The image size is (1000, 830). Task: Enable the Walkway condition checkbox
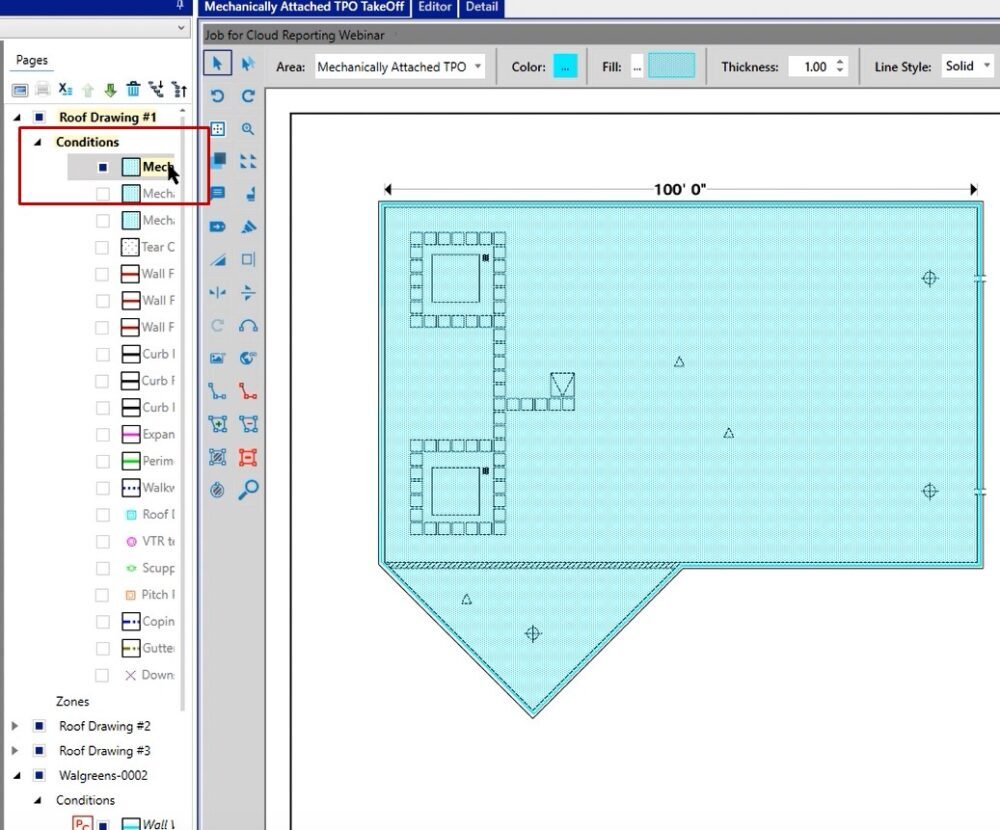point(102,488)
